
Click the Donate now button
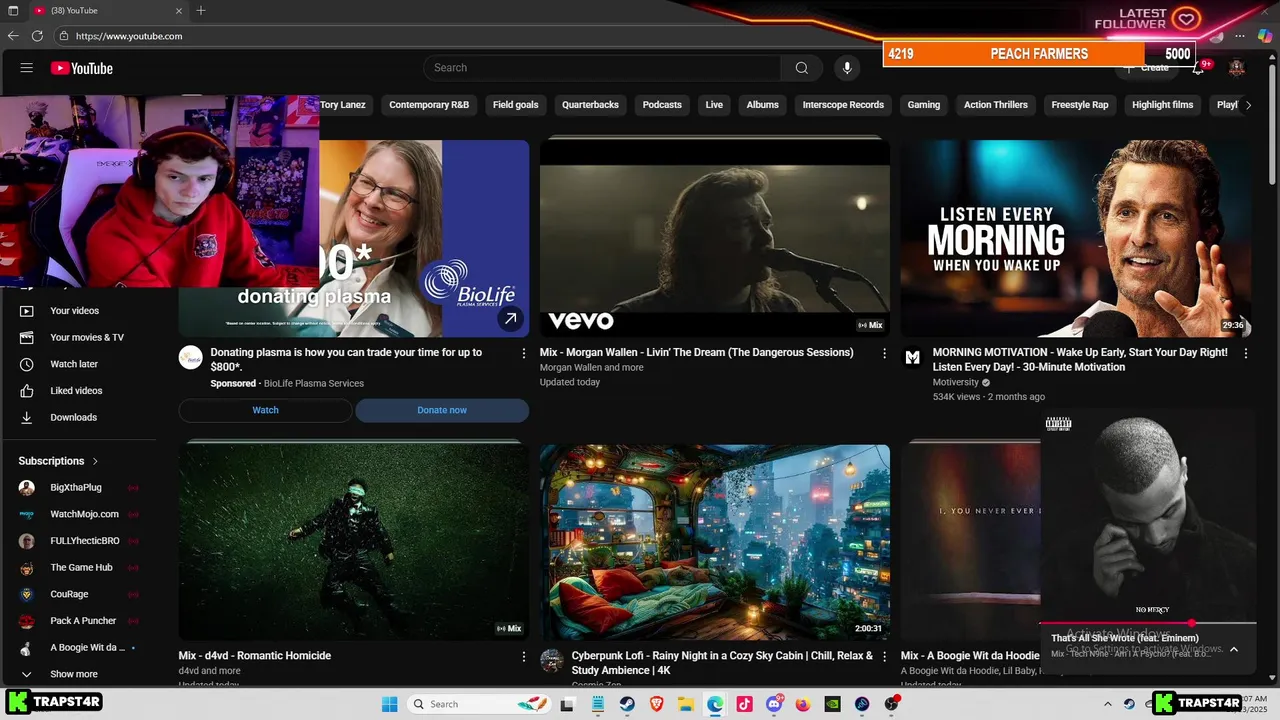(442, 410)
